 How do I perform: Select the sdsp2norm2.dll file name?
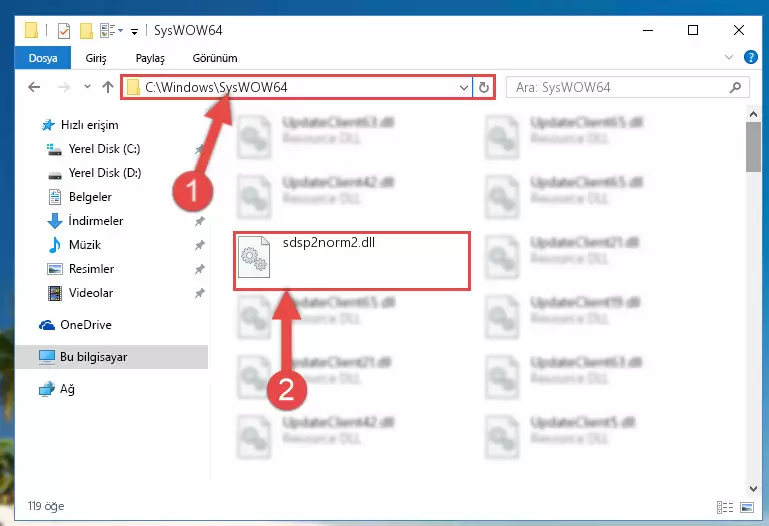pyautogui.click(x=329, y=243)
